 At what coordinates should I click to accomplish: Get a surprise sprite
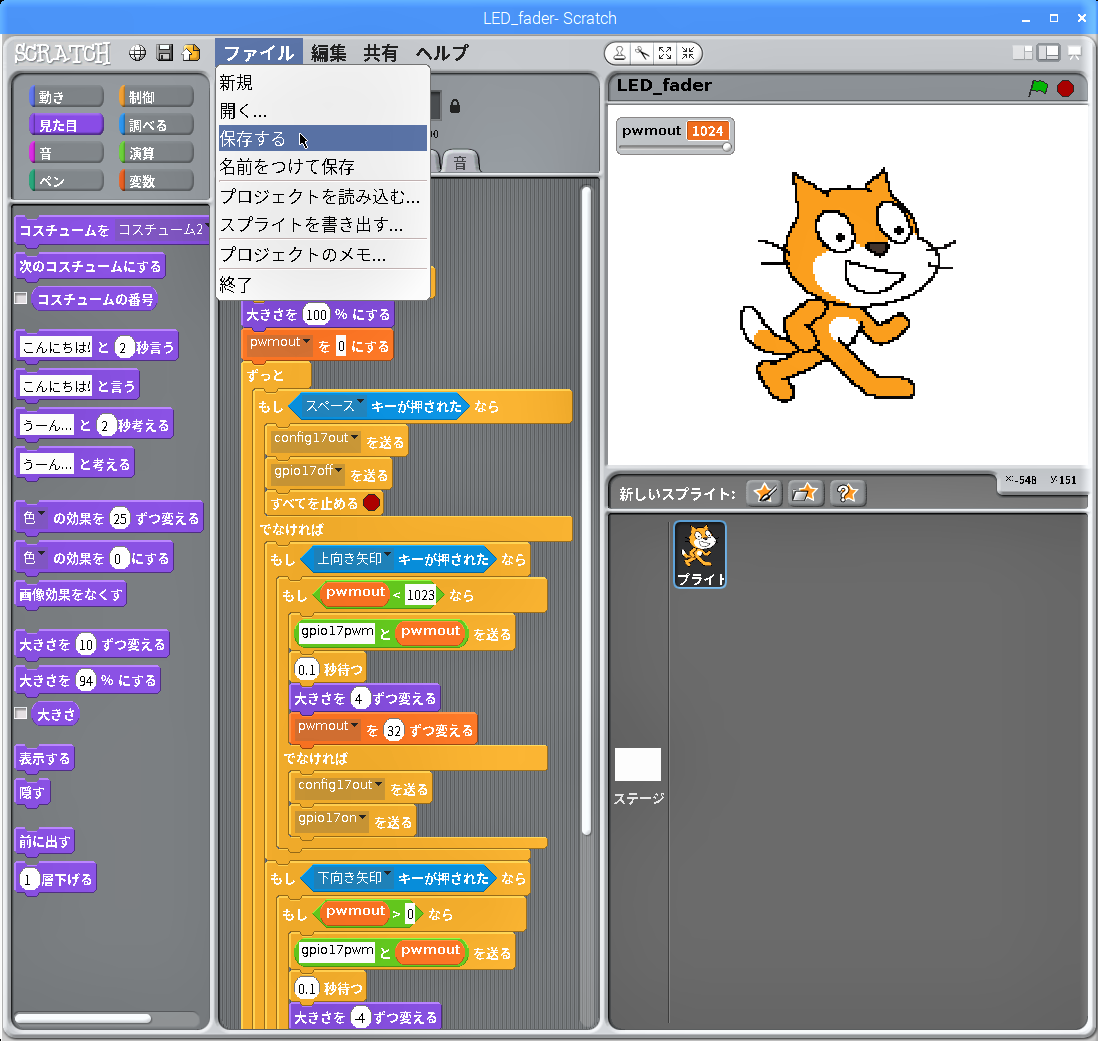(x=847, y=494)
